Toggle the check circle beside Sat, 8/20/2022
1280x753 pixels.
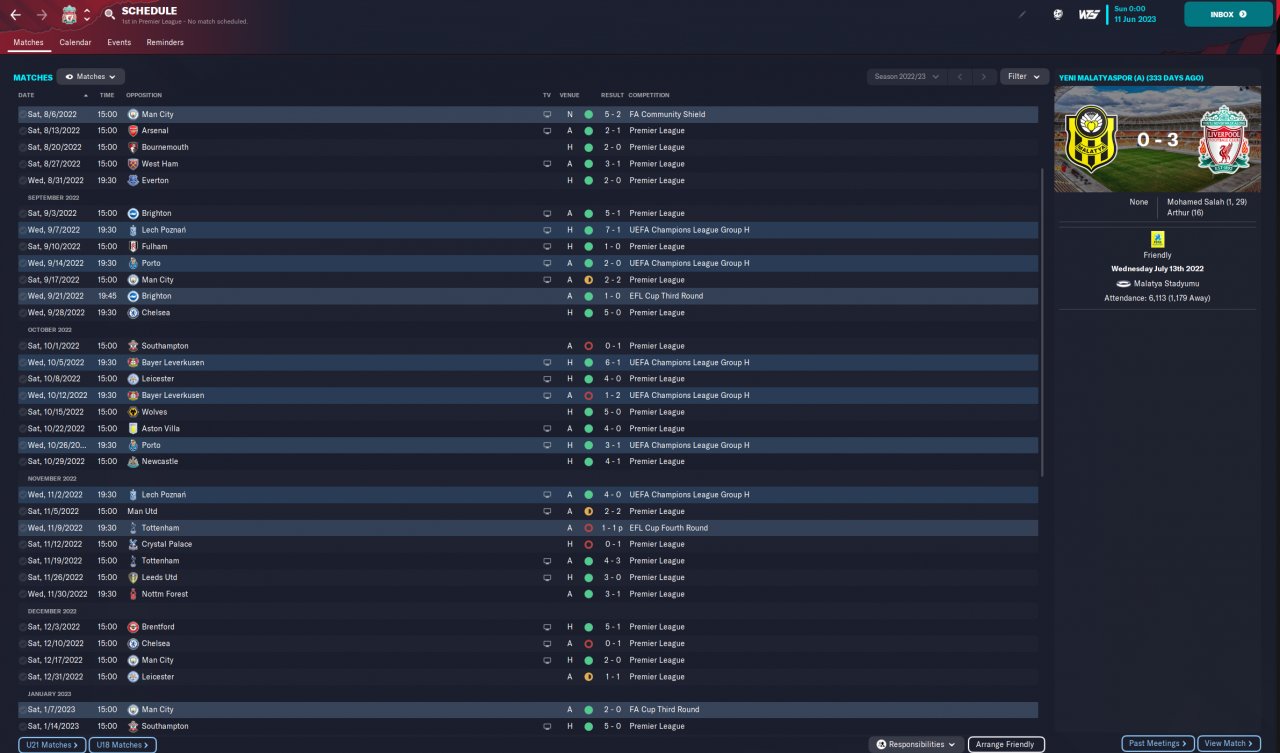pyautogui.click(x=22, y=147)
